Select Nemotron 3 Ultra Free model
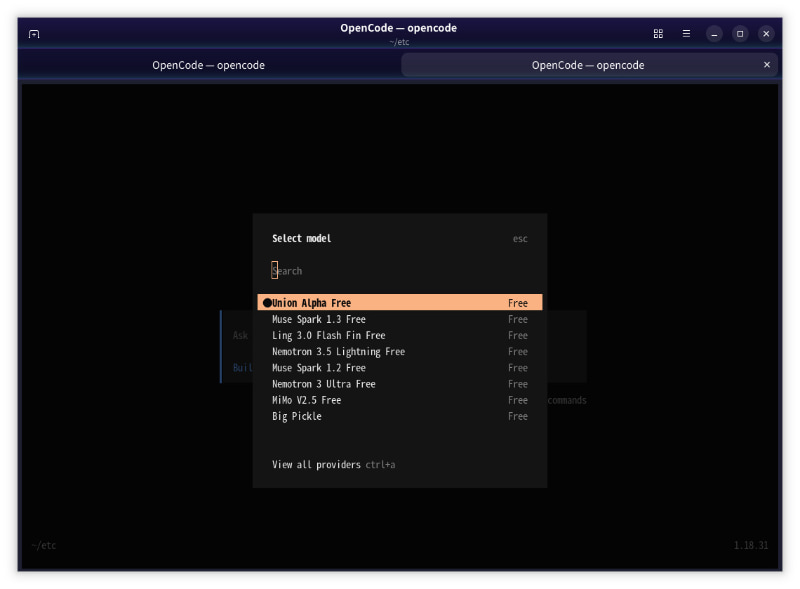Screen dimensions: 800x589 (x=399, y=384)
